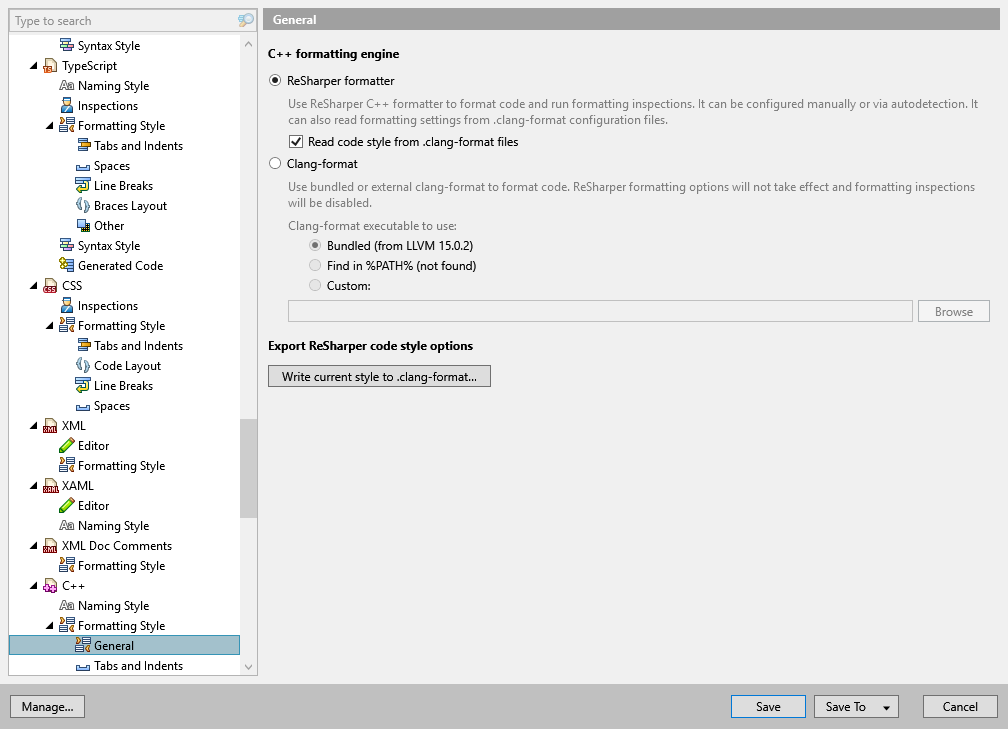Click the Other settings icon under TypeScript
Screen dimensions: 1008x729
83,226
